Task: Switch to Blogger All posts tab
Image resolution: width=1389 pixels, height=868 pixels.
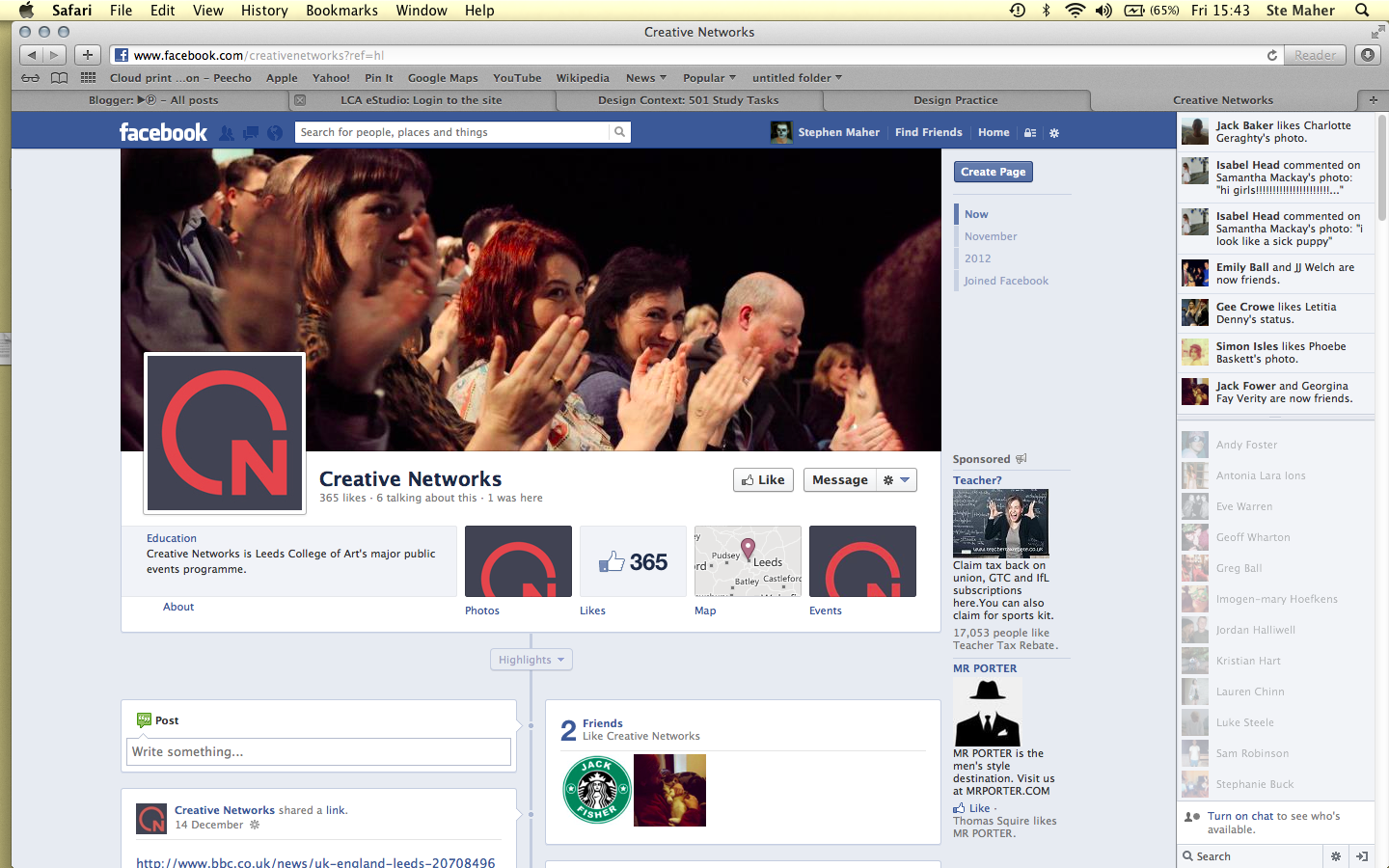Action: pyautogui.click(x=151, y=99)
